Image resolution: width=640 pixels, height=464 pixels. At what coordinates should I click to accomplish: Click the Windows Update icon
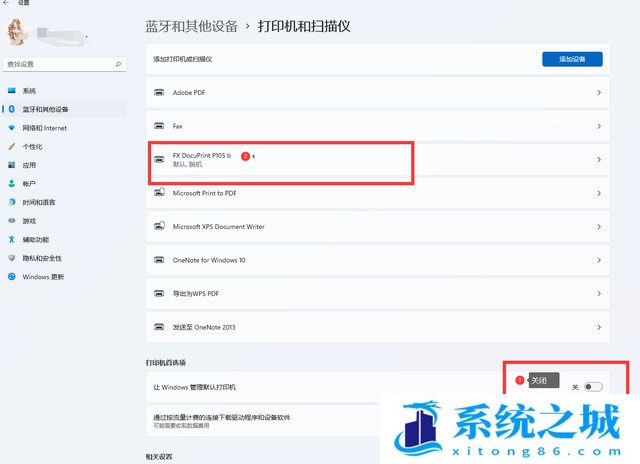click(x=12, y=277)
